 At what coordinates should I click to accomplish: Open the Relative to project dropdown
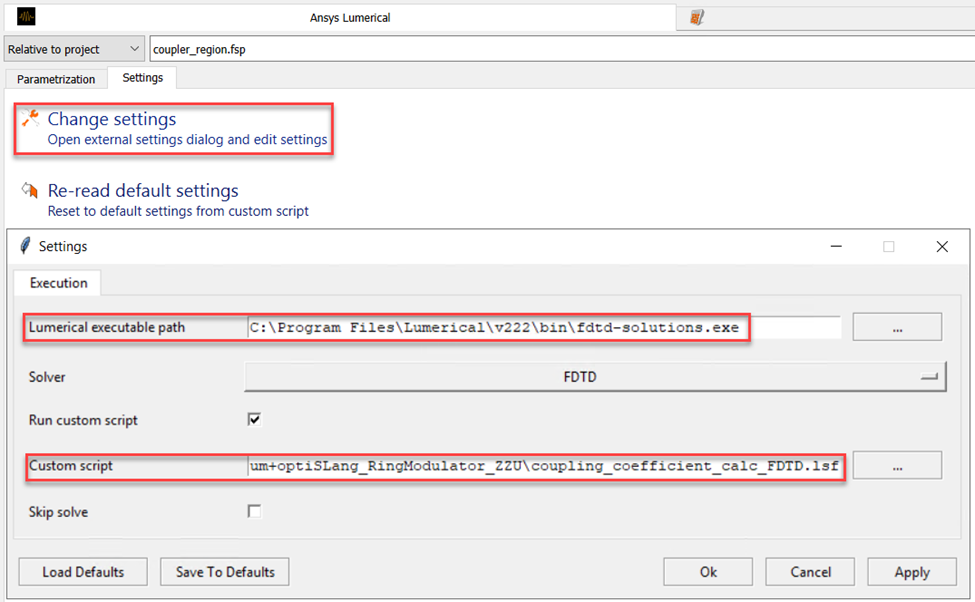click(74, 49)
